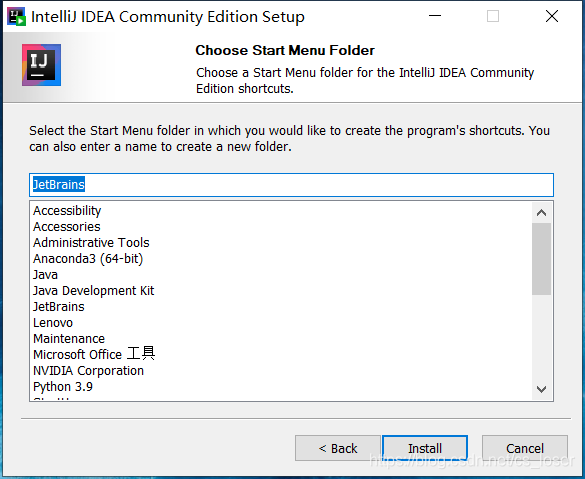585x479 pixels.
Task: Click the scroll down arrow in folder list
Action: tap(541, 389)
